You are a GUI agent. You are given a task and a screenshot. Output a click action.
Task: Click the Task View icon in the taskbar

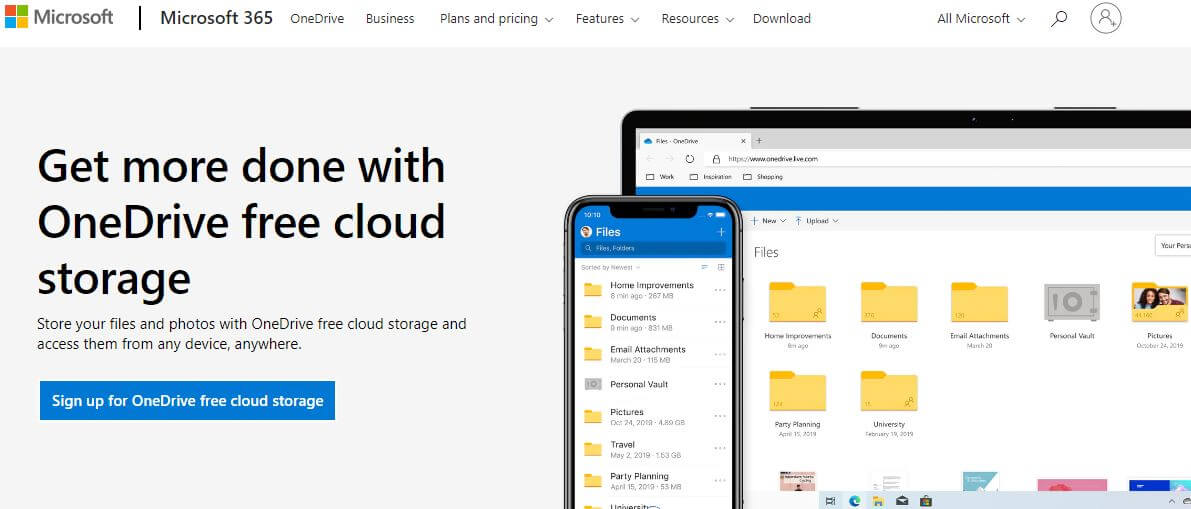(830, 501)
